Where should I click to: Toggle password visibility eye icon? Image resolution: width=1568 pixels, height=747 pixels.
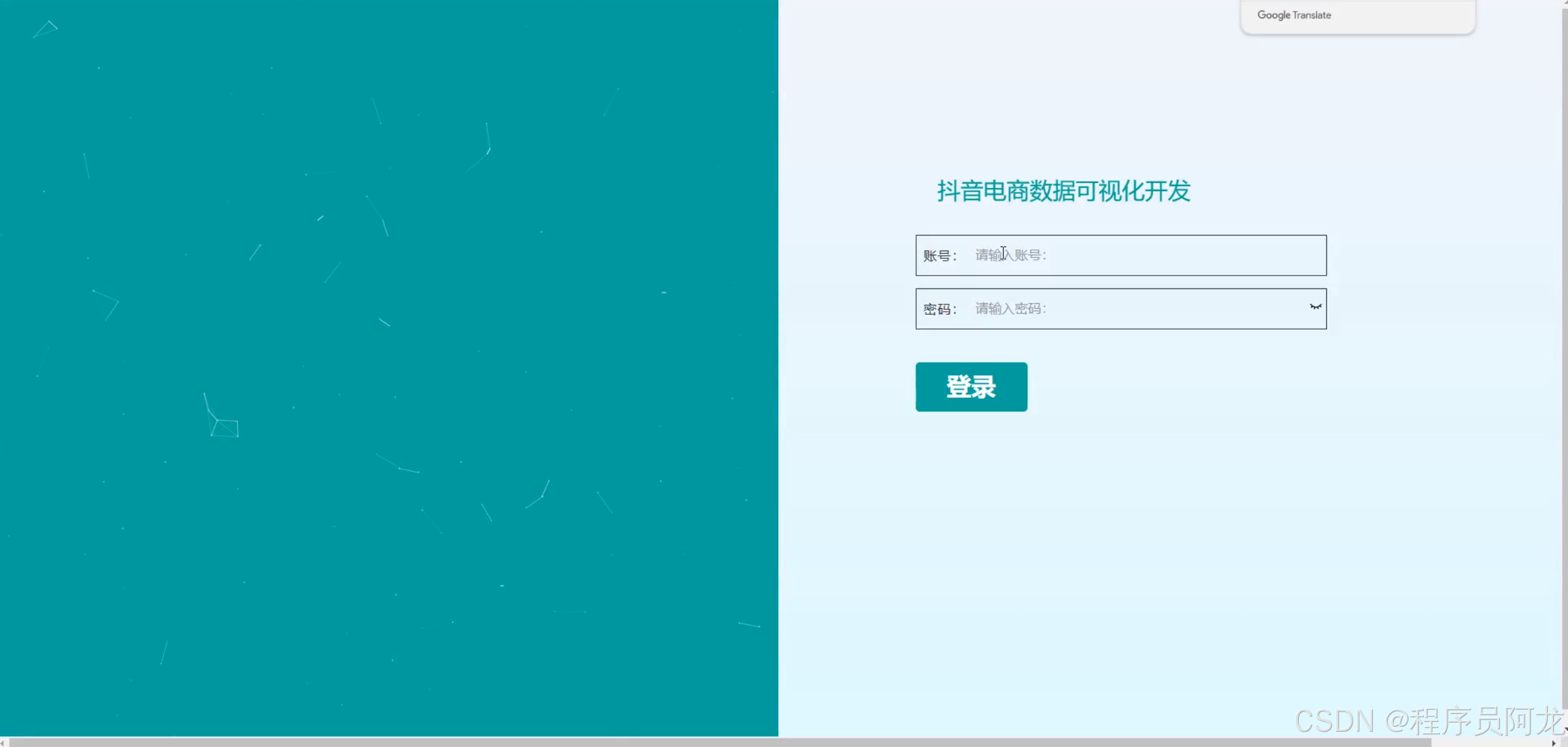pos(1315,307)
